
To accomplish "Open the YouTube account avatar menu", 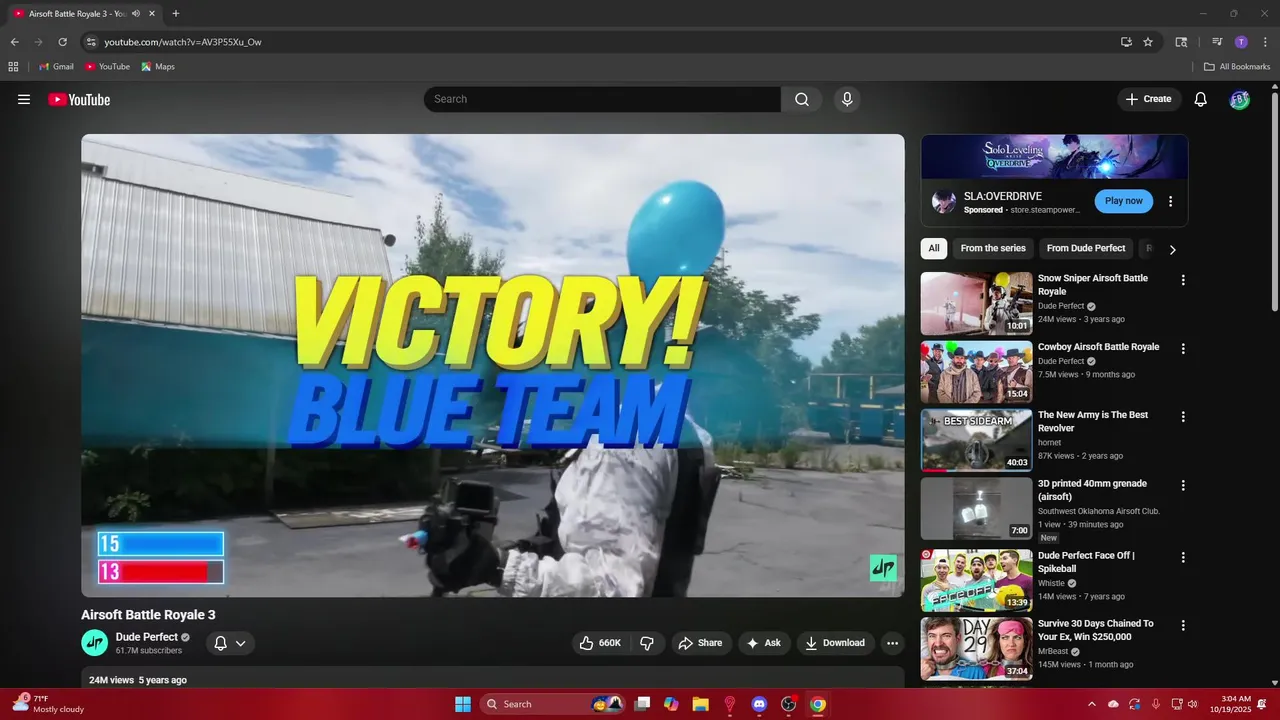I will coord(1240,99).
